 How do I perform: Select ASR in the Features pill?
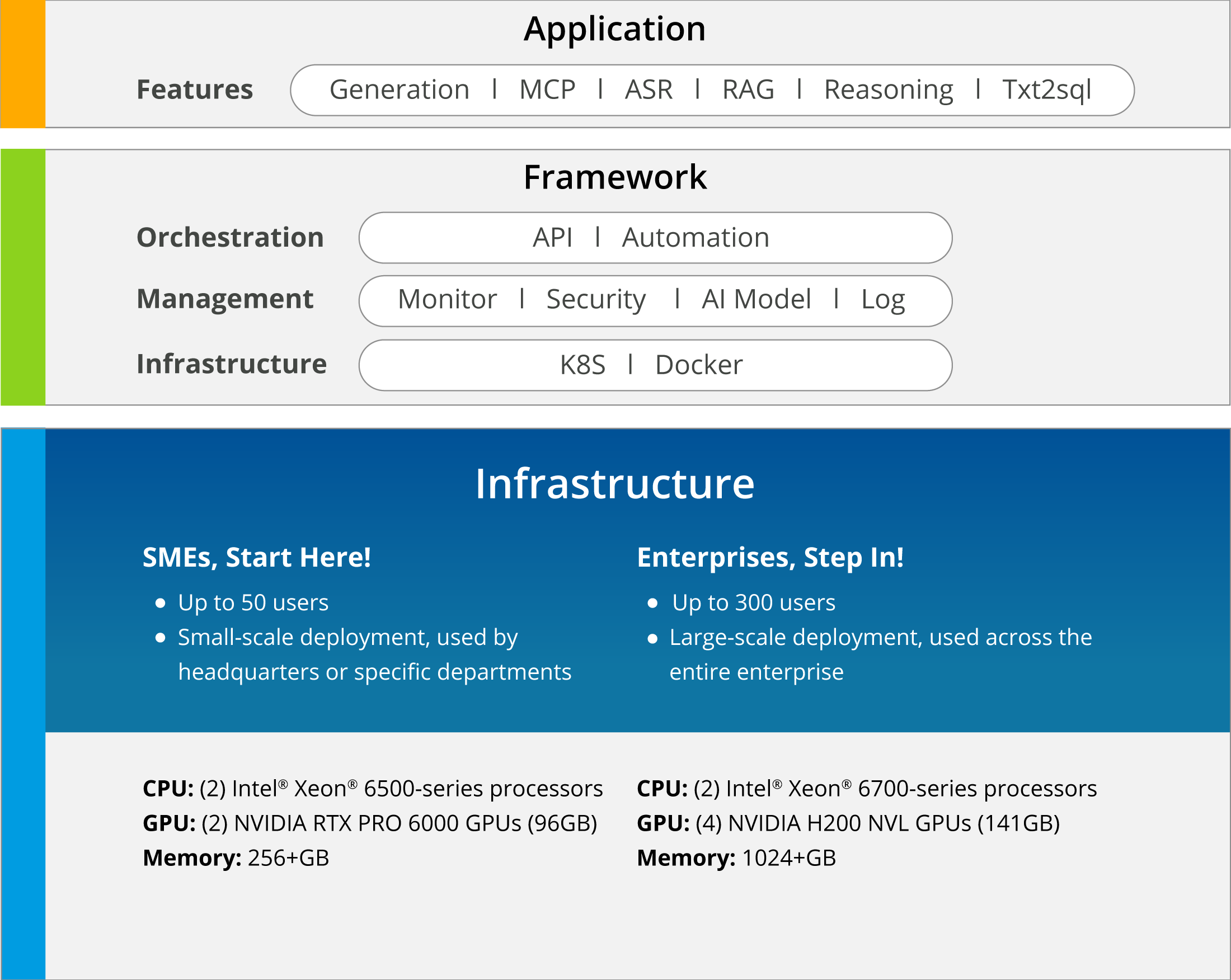tap(649, 89)
